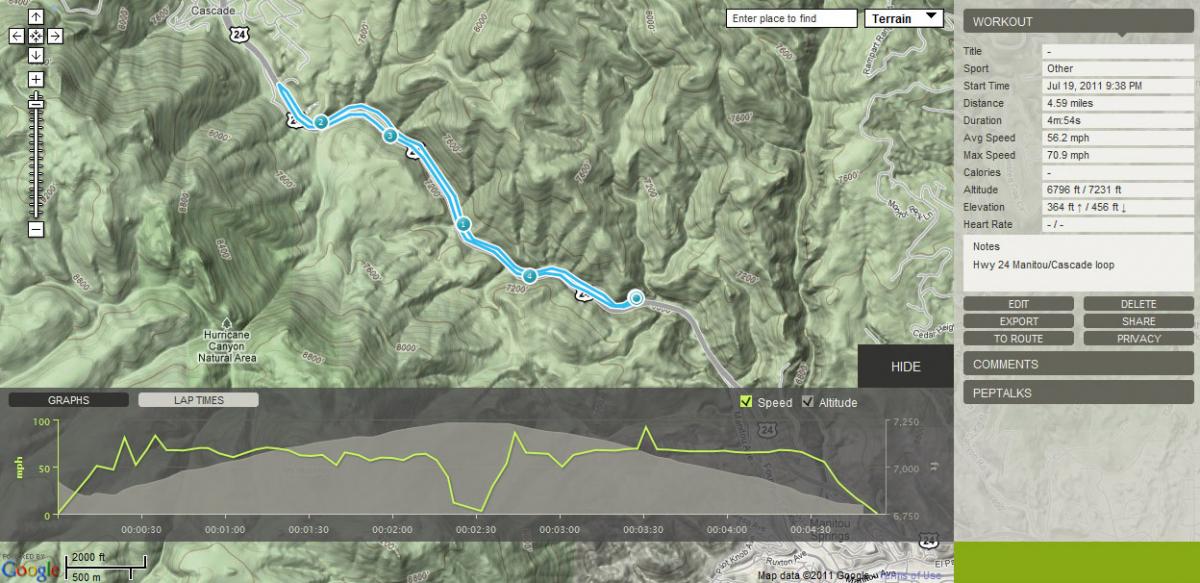The width and height of the screenshot is (1200, 583).
Task: Select route lap marker 4
Action: click(x=530, y=275)
